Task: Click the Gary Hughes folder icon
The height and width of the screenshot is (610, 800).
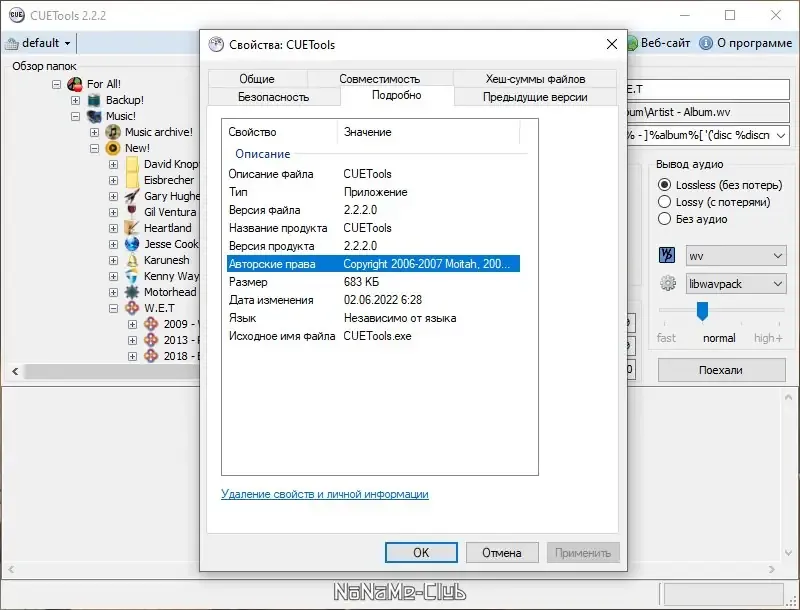Action: [132, 196]
